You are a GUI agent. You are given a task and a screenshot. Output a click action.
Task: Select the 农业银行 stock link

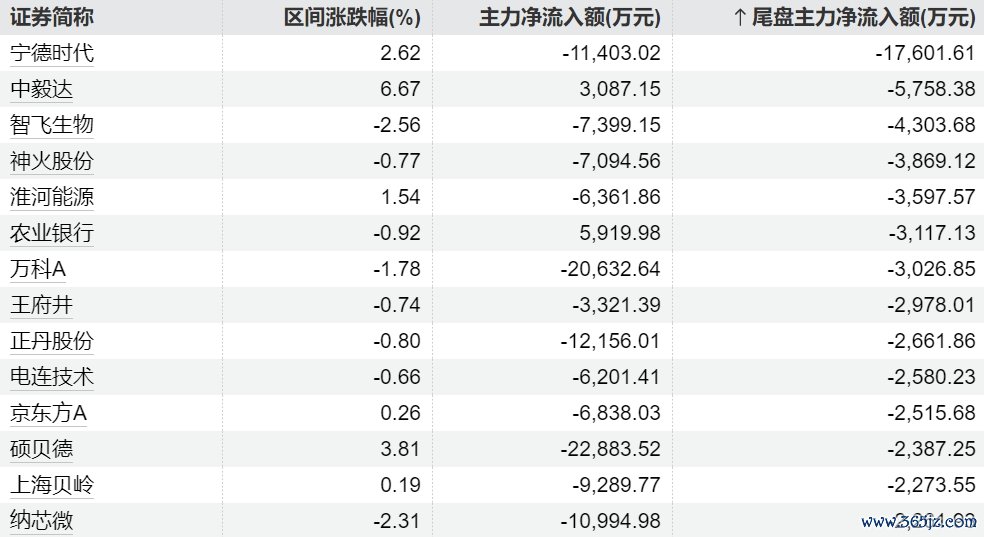pyautogui.click(x=51, y=233)
